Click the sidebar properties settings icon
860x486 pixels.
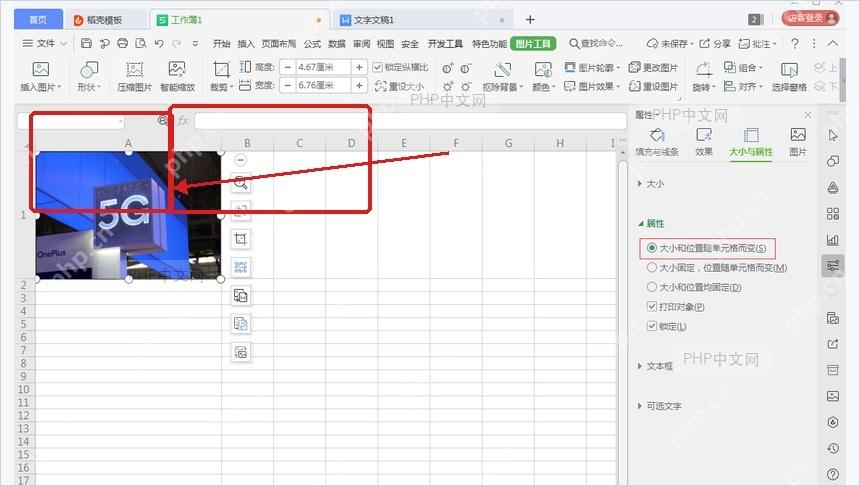click(833, 265)
